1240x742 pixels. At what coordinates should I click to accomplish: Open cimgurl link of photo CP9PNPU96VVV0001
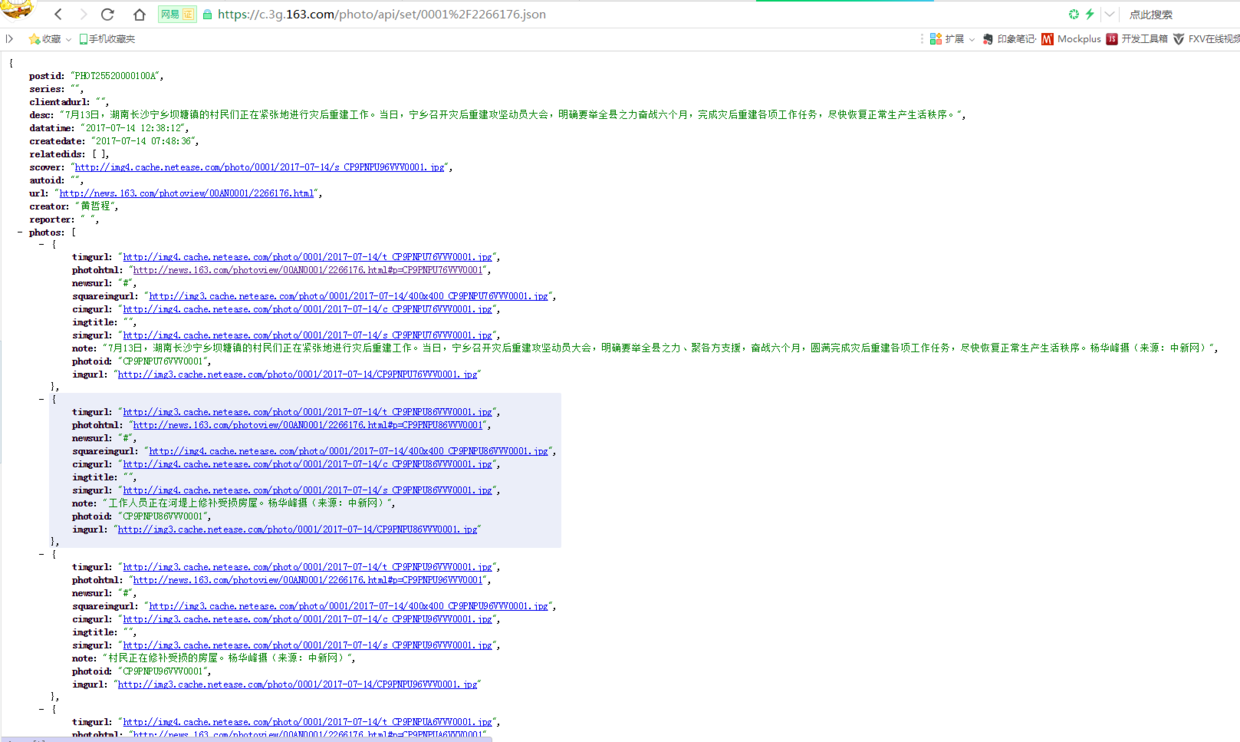(307, 619)
